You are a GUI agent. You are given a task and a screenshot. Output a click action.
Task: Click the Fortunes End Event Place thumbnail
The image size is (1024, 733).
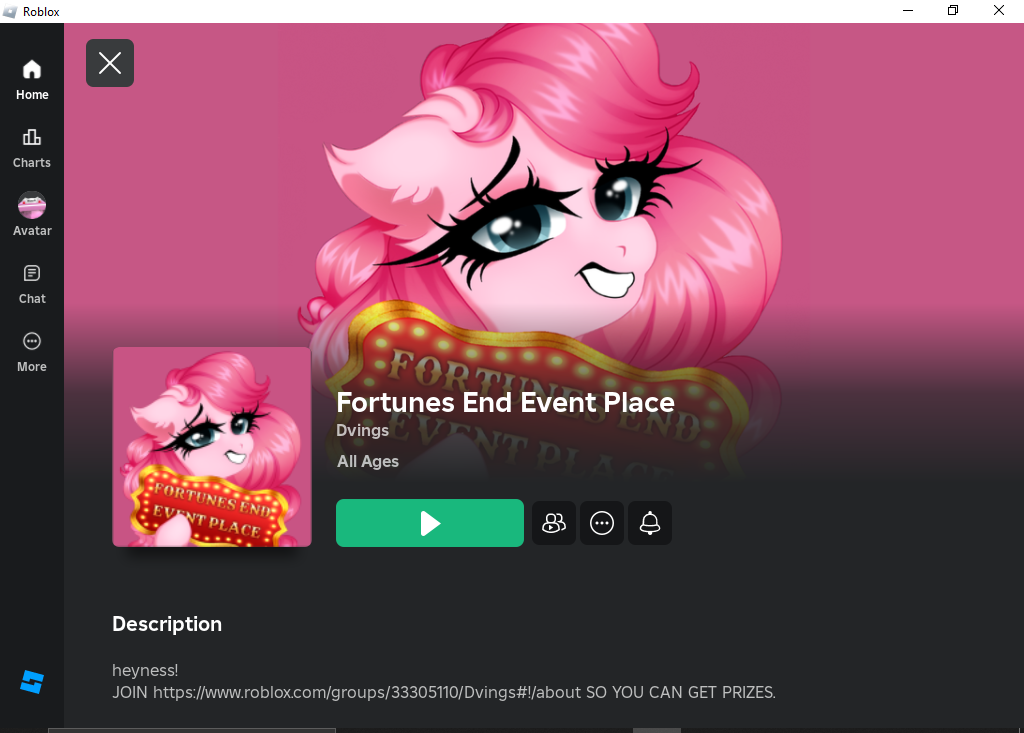click(x=212, y=447)
